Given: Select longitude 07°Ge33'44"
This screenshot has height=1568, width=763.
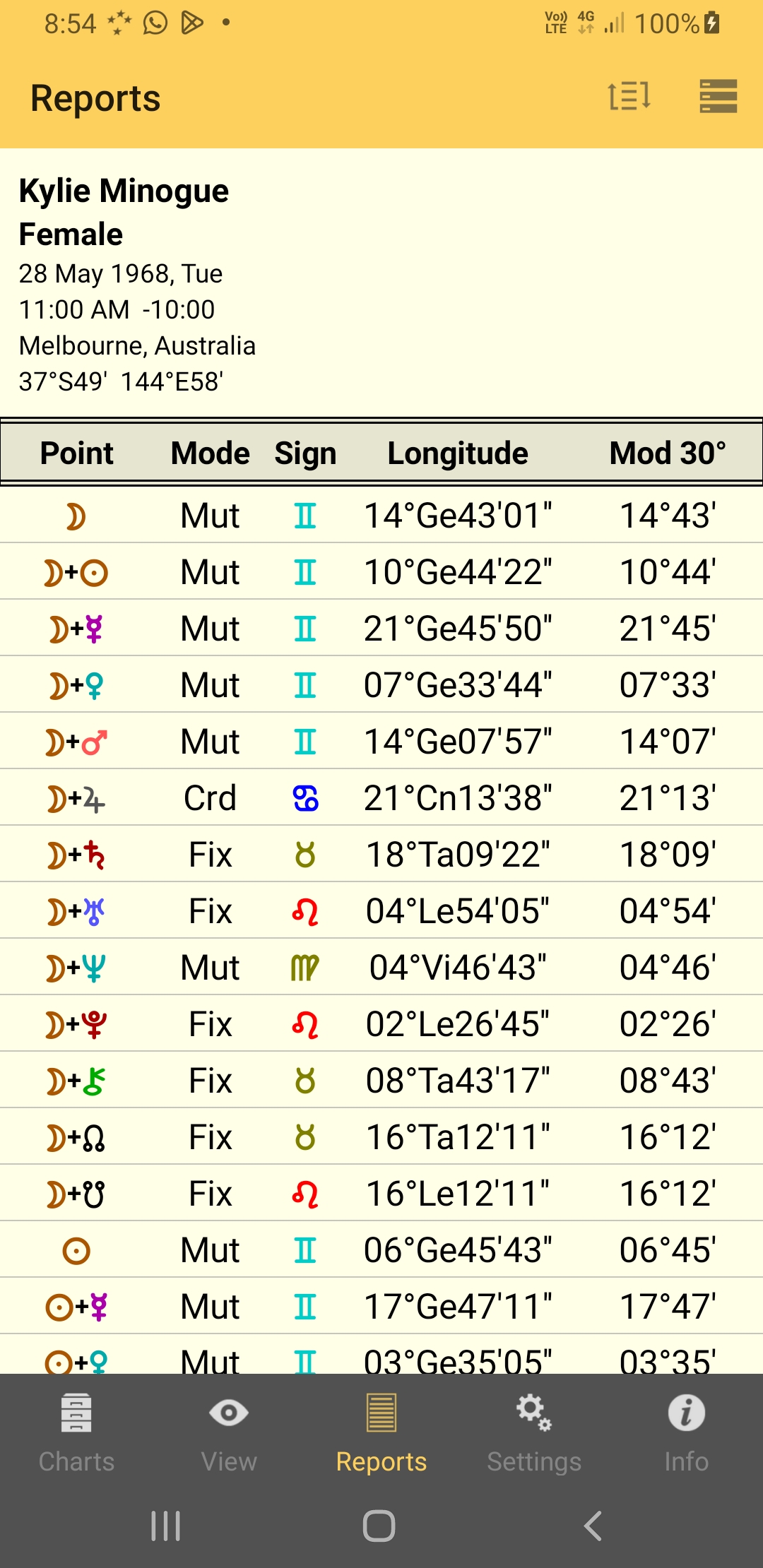Looking at the screenshot, I should coord(458,685).
